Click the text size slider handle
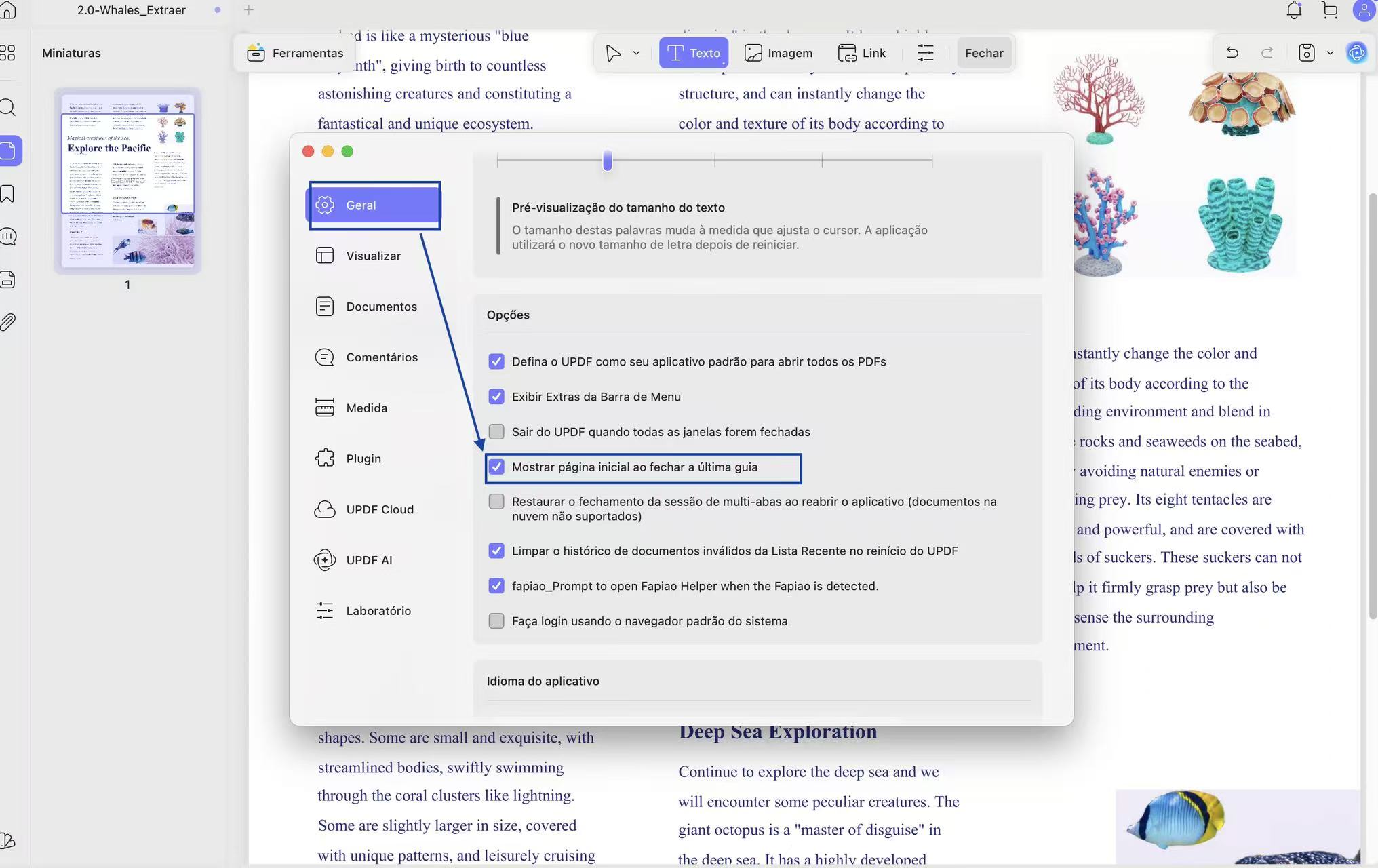The height and width of the screenshot is (868, 1378). tap(608, 161)
